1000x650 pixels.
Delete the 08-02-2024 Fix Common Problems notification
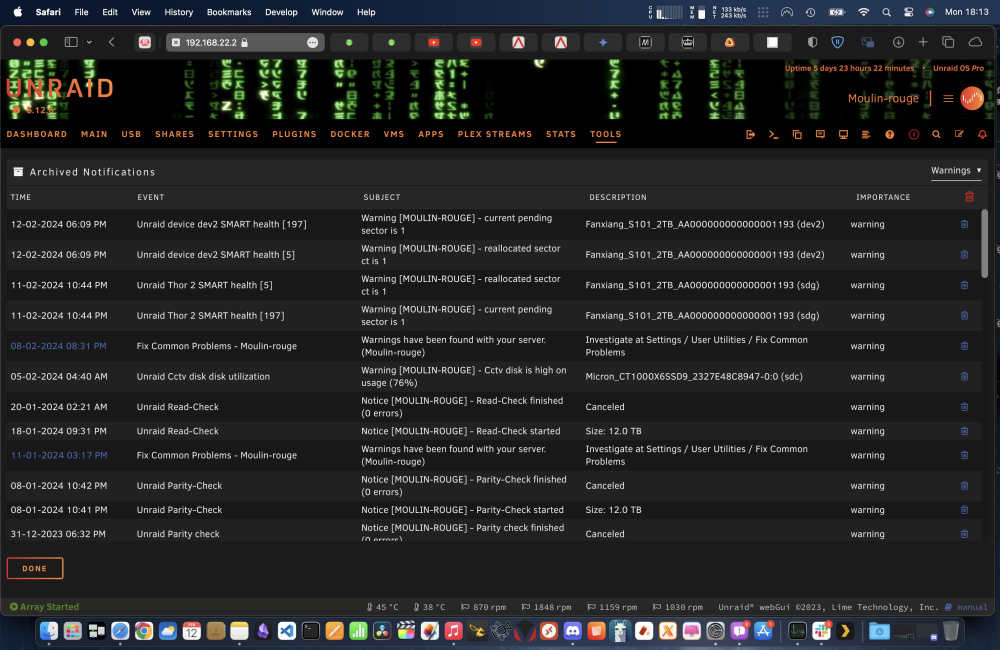tap(964, 346)
